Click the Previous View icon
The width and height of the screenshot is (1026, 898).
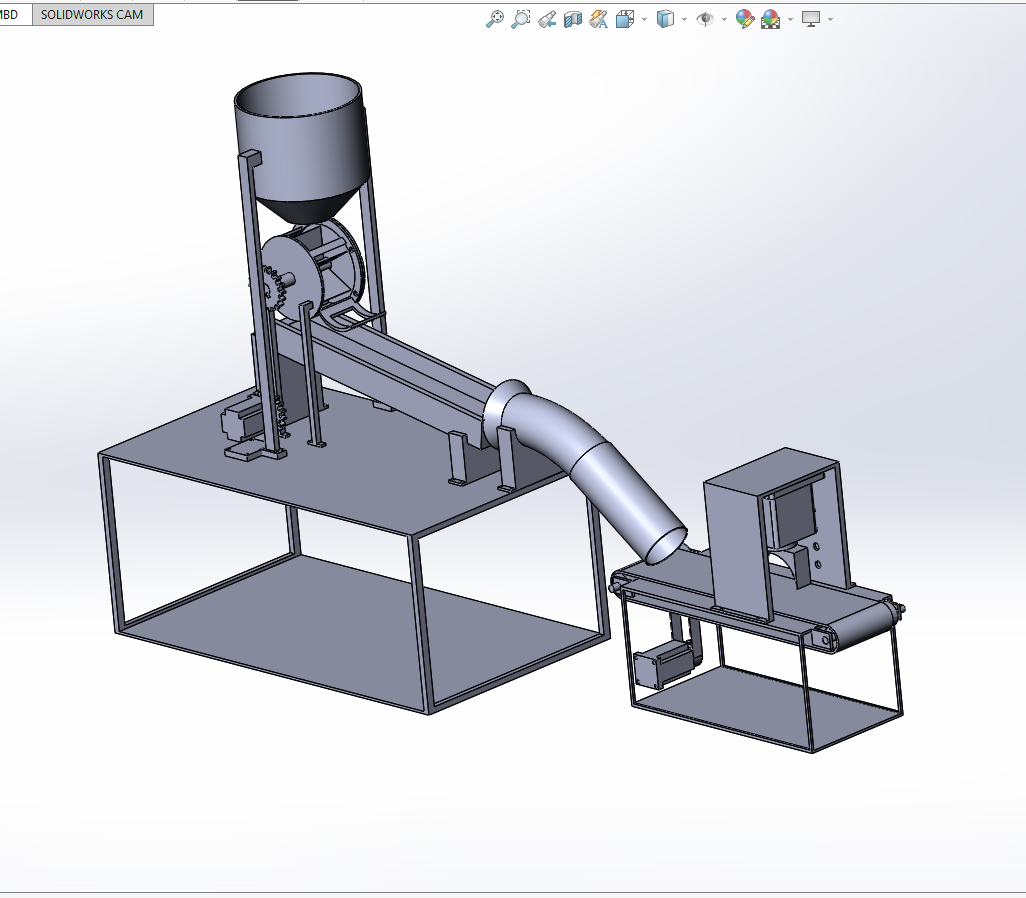(547, 20)
